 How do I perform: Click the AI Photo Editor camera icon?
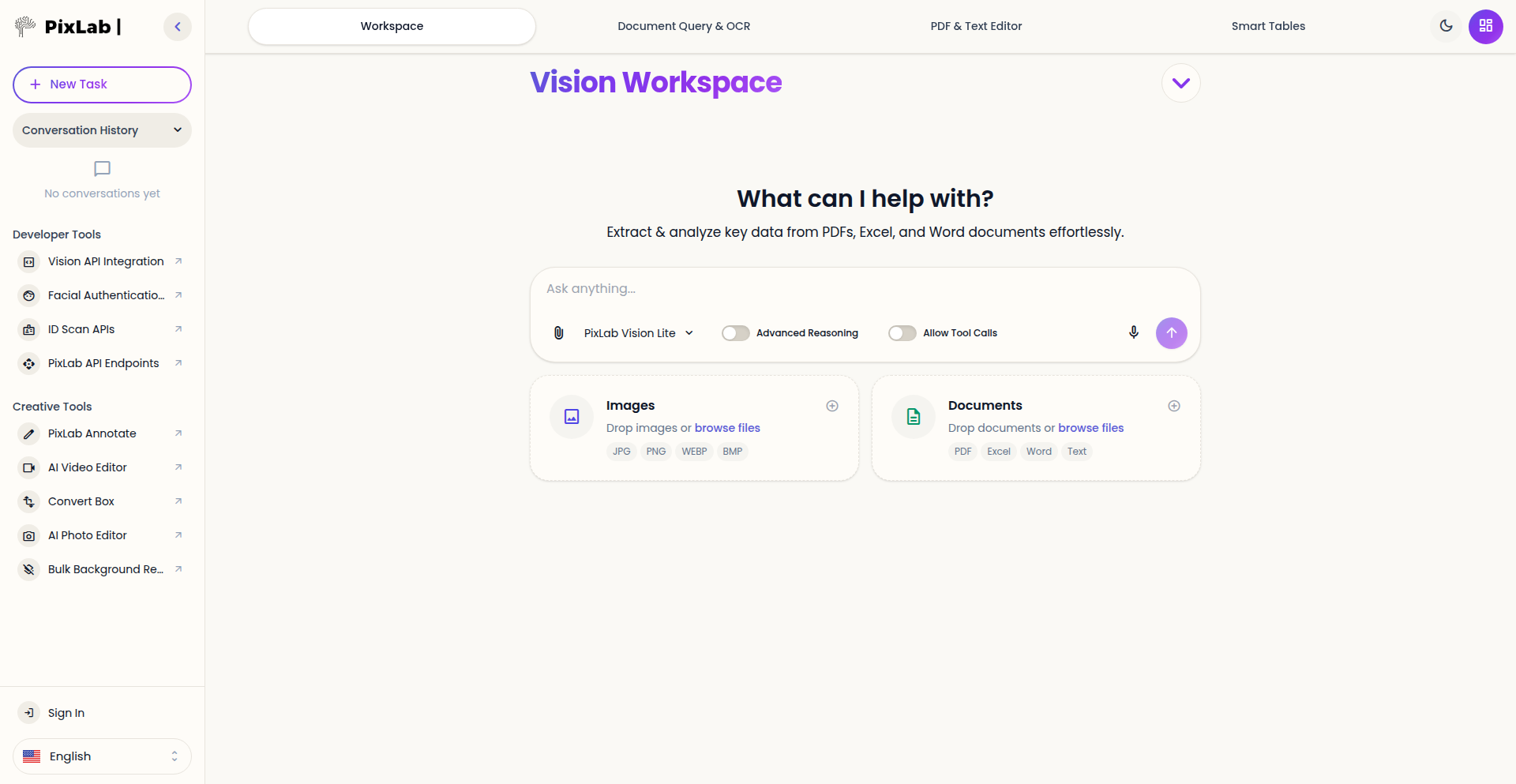point(29,535)
